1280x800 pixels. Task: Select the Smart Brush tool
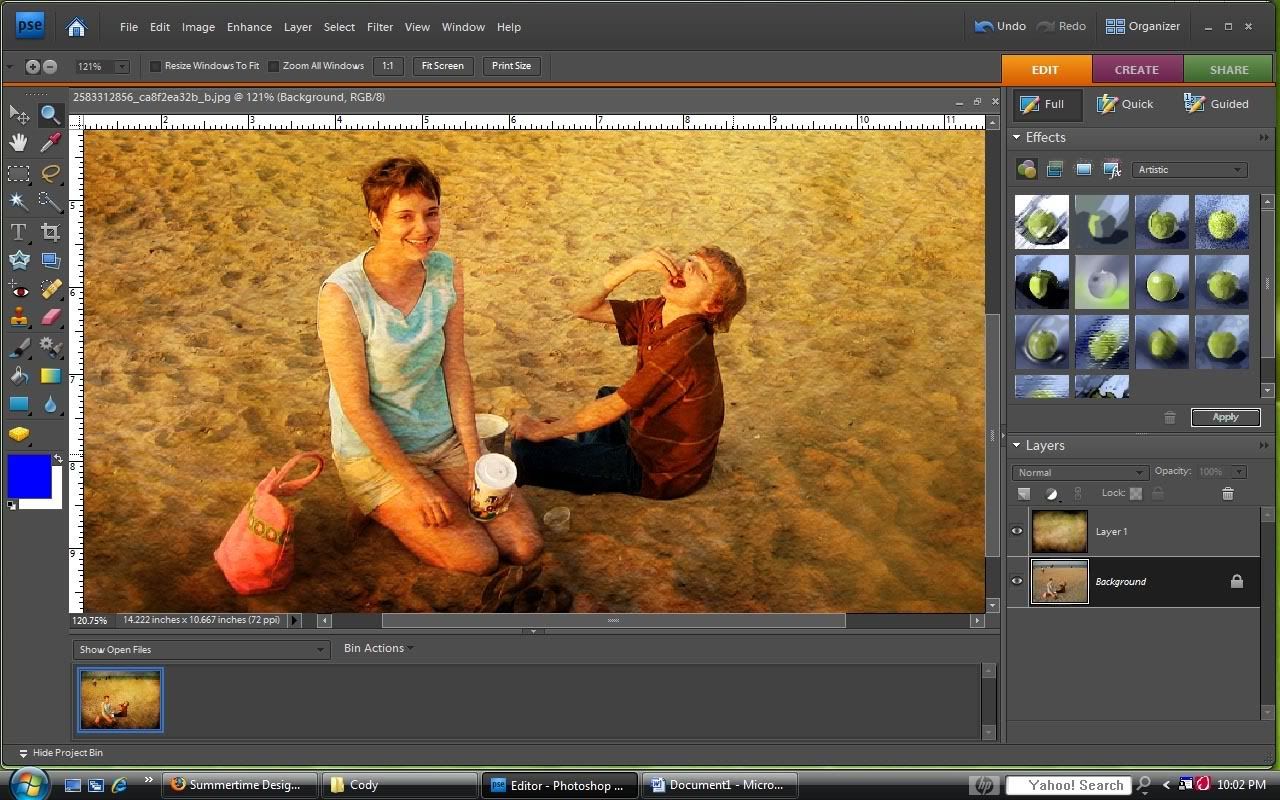[x=50, y=348]
